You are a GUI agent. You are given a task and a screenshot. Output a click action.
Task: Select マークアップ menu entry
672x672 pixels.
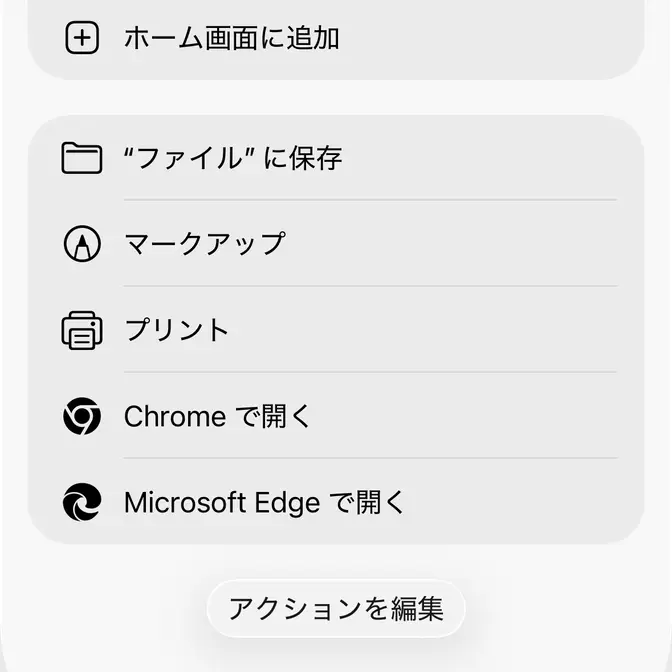click(205, 244)
